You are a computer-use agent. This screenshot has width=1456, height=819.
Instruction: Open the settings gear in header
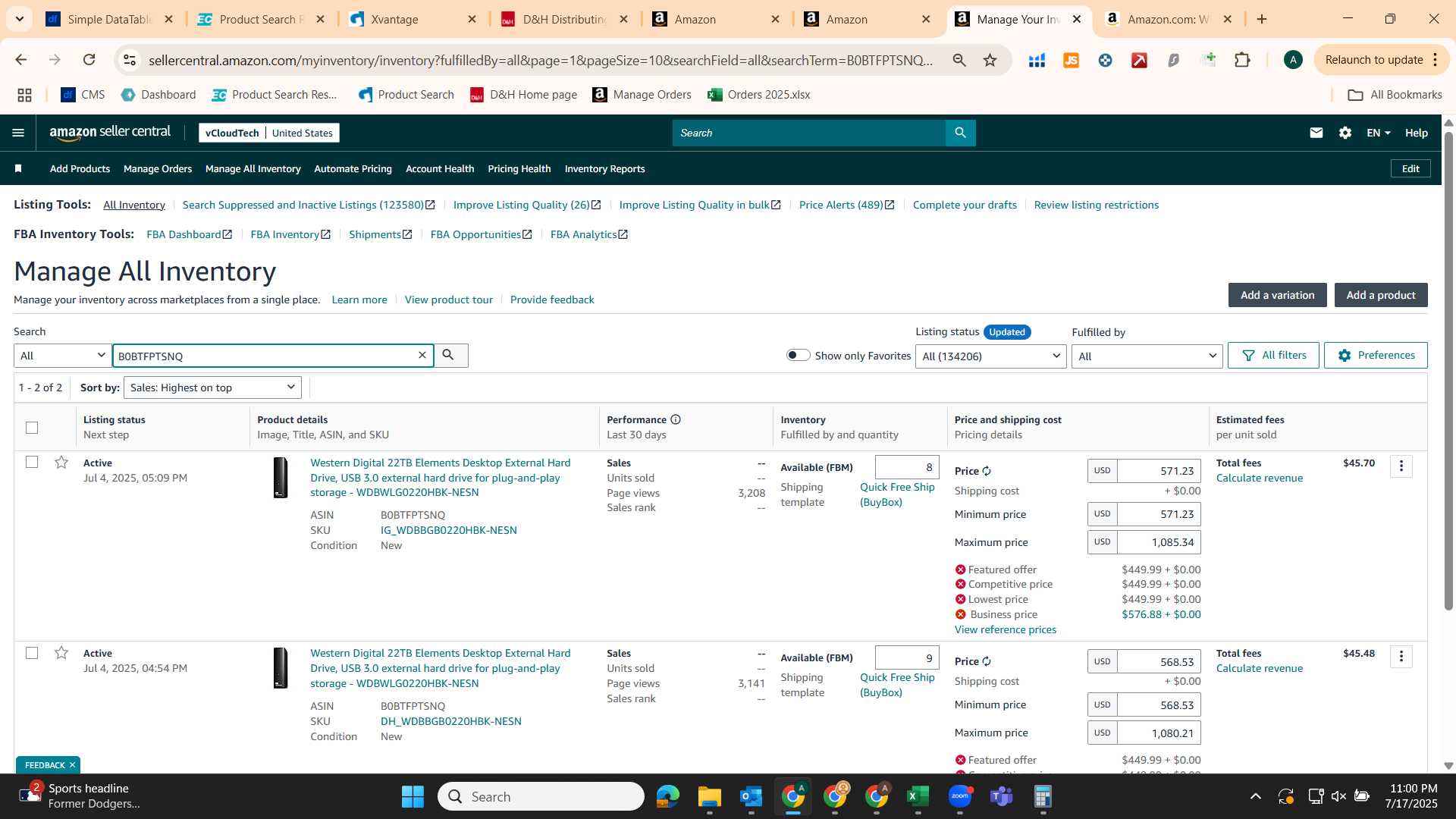pyautogui.click(x=1345, y=133)
